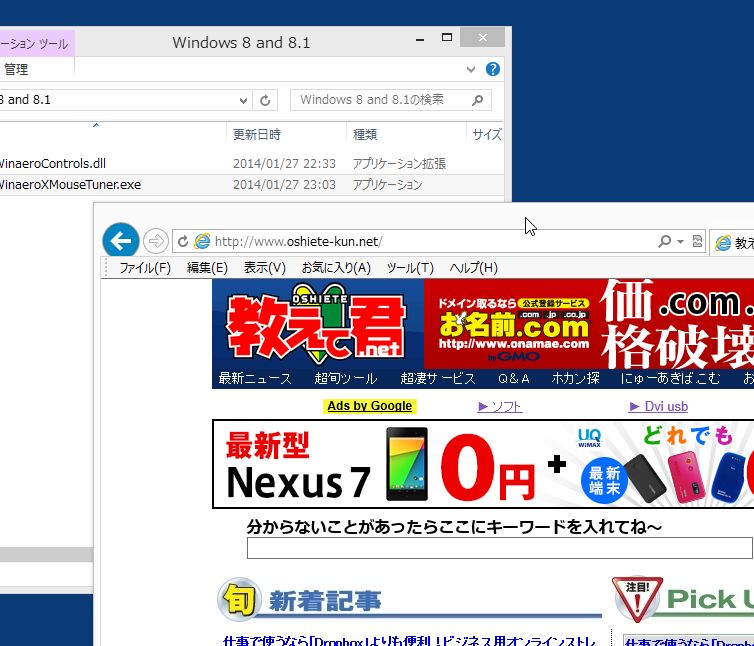Close the Windows 8 and 8.1 window
754x646 pixels.
[482, 38]
